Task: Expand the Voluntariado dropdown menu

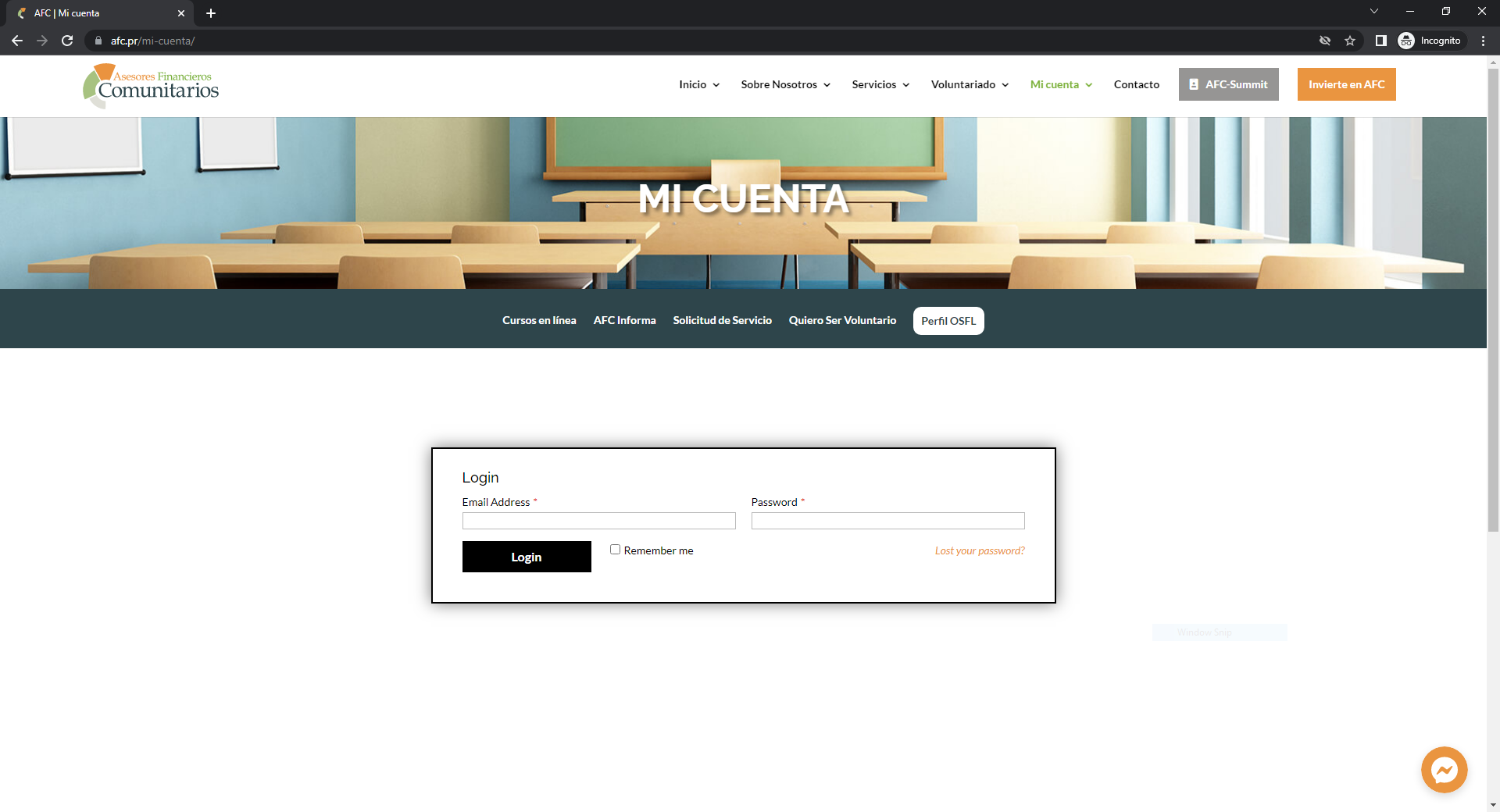Action: click(970, 84)
